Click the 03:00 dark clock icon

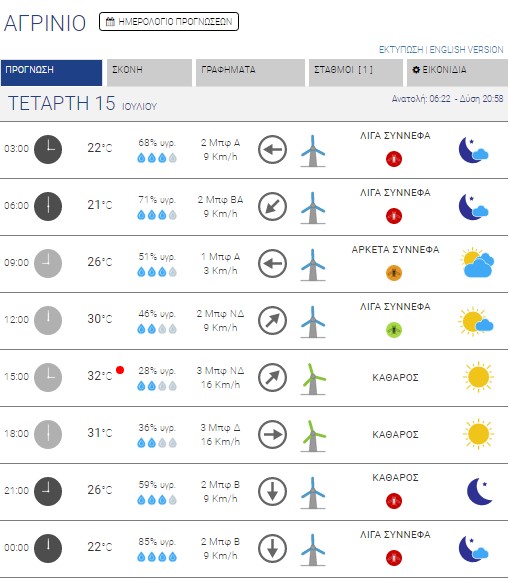pos(48,149)
